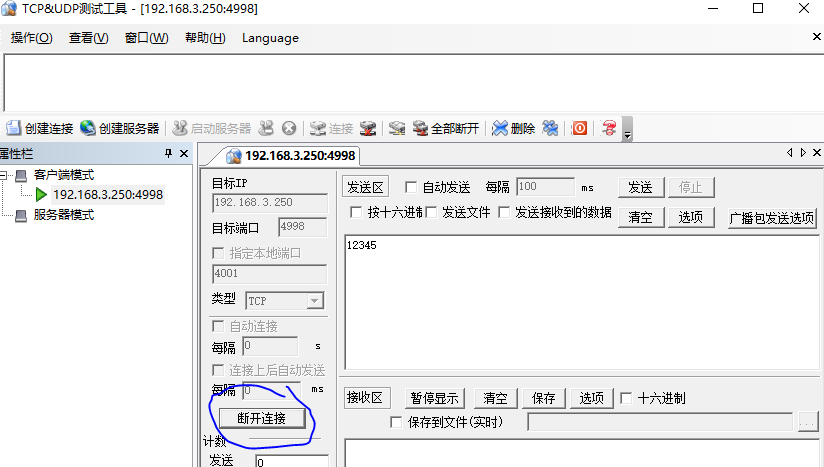Open the toolbar overflow options arrow
This screenshot has width=824, height=467.
coord(627,132)
